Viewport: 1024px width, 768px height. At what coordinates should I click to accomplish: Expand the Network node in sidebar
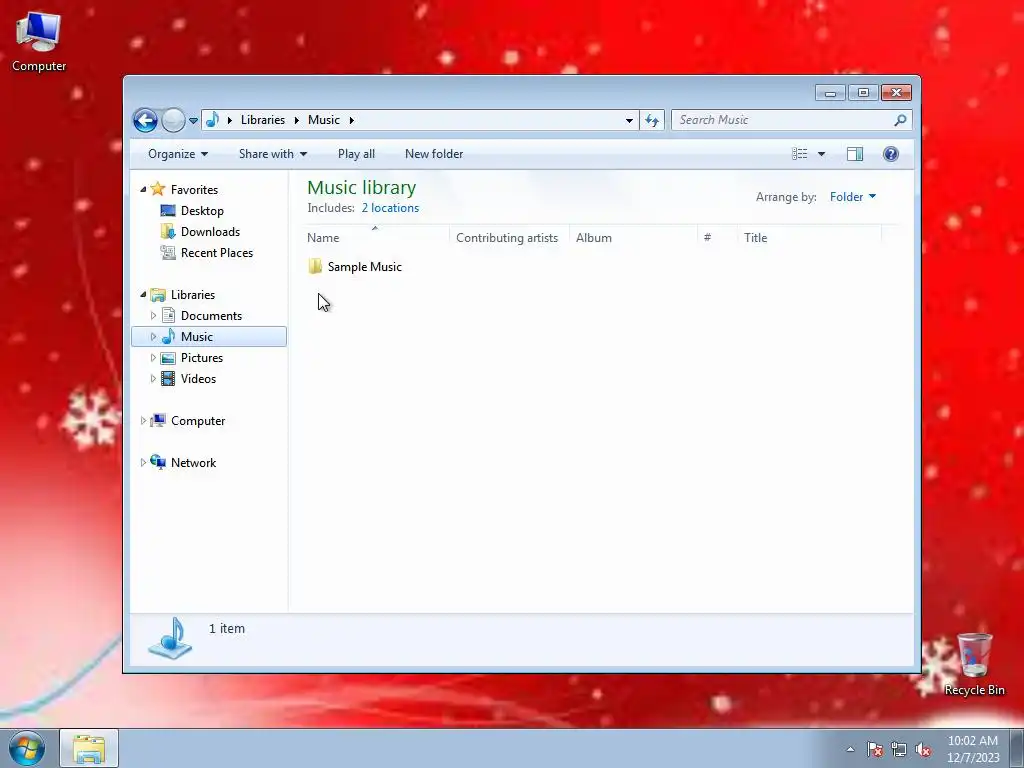[143, 462]
